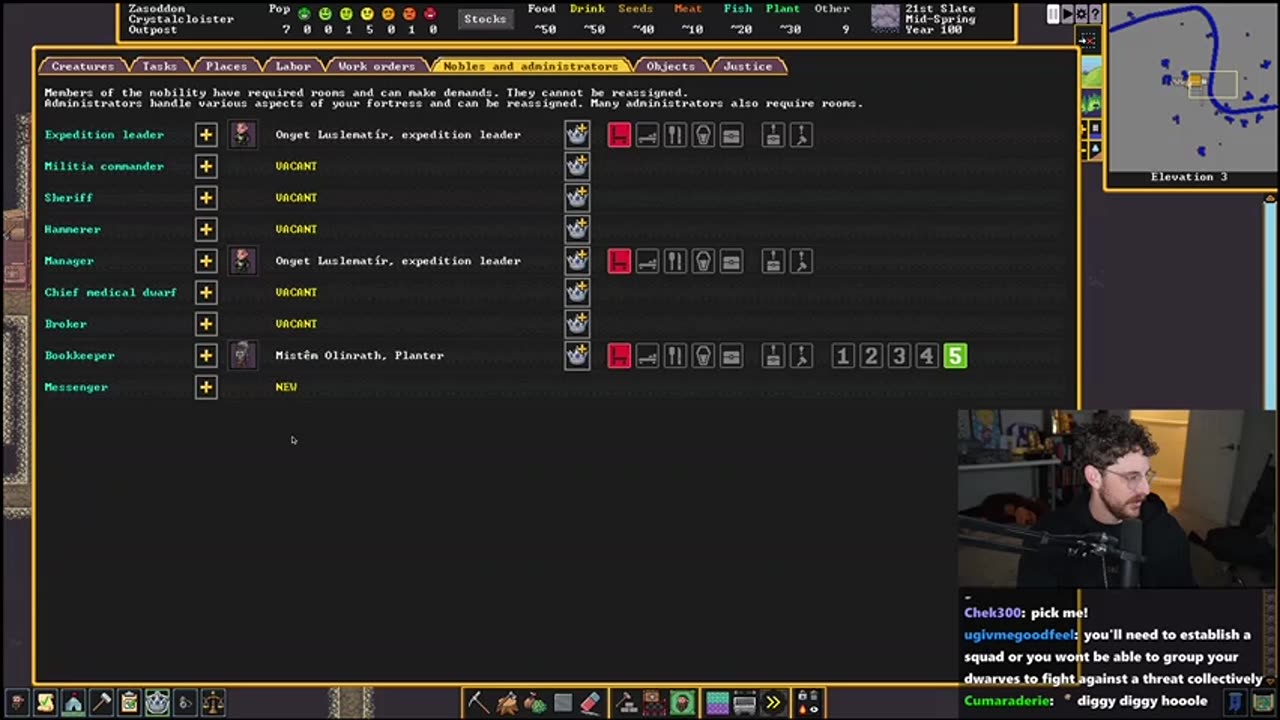Click red office chair icon for Expedition leader
The width and height of the screenshot is (1280, 720).
619,135
